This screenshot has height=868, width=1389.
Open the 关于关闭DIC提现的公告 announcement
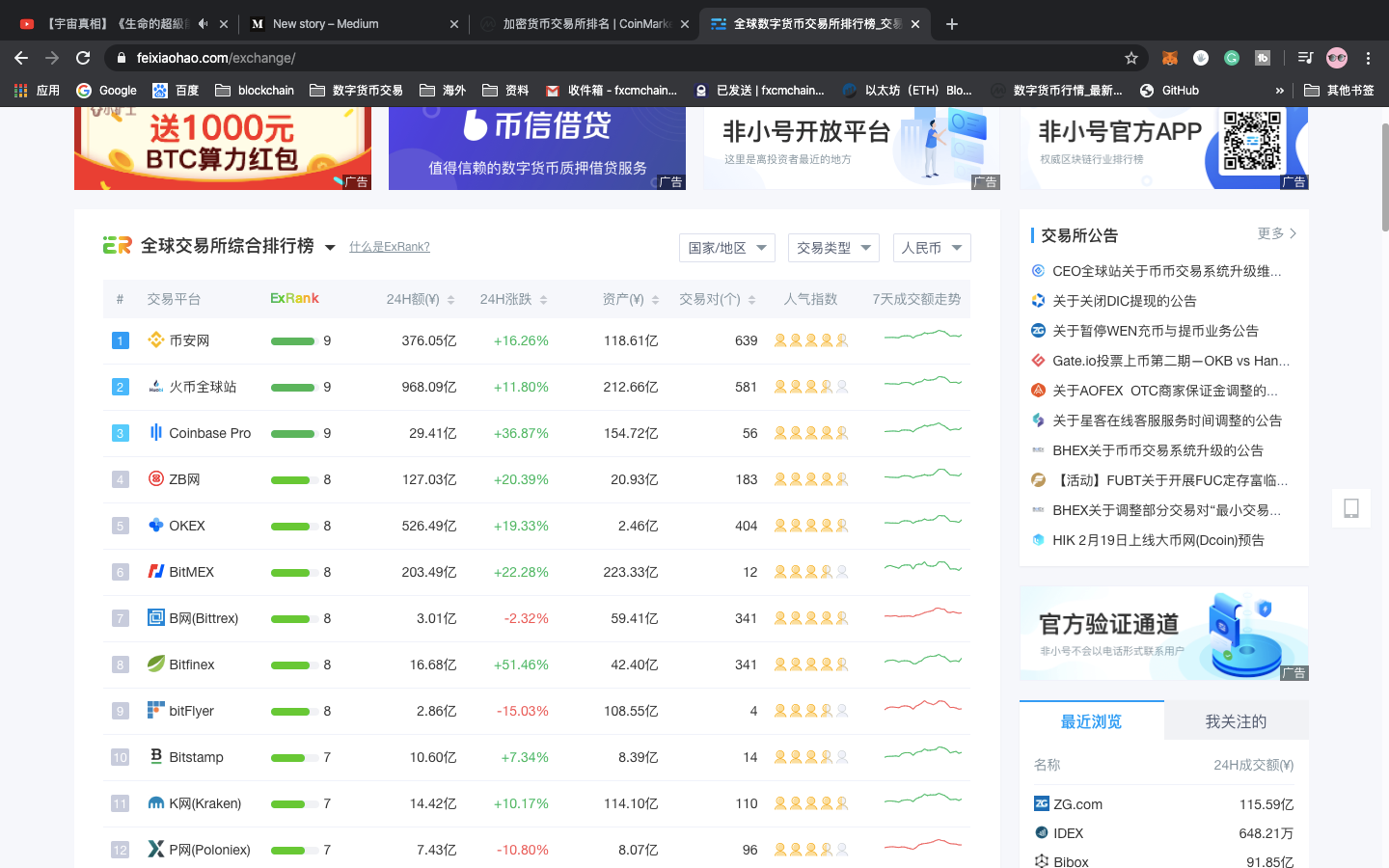pyautogui.click(x=1124, y=301)
